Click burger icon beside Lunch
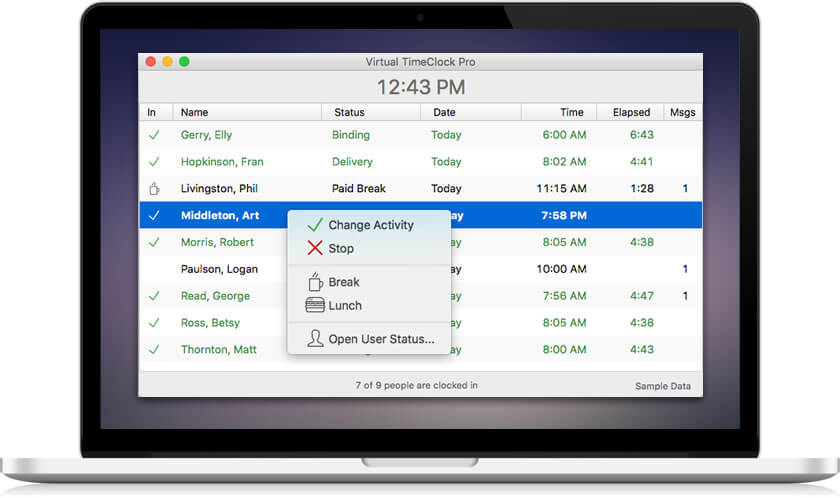This screenshot has height=498, width=840. [315, 305]
